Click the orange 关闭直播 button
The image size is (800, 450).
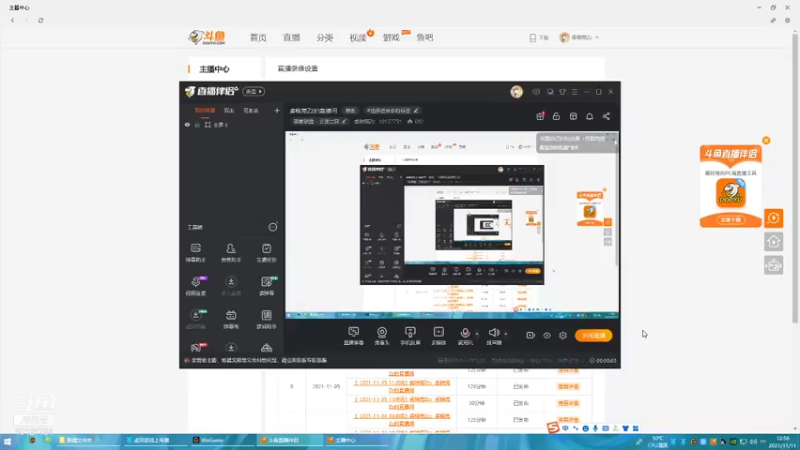click(594, 335)
